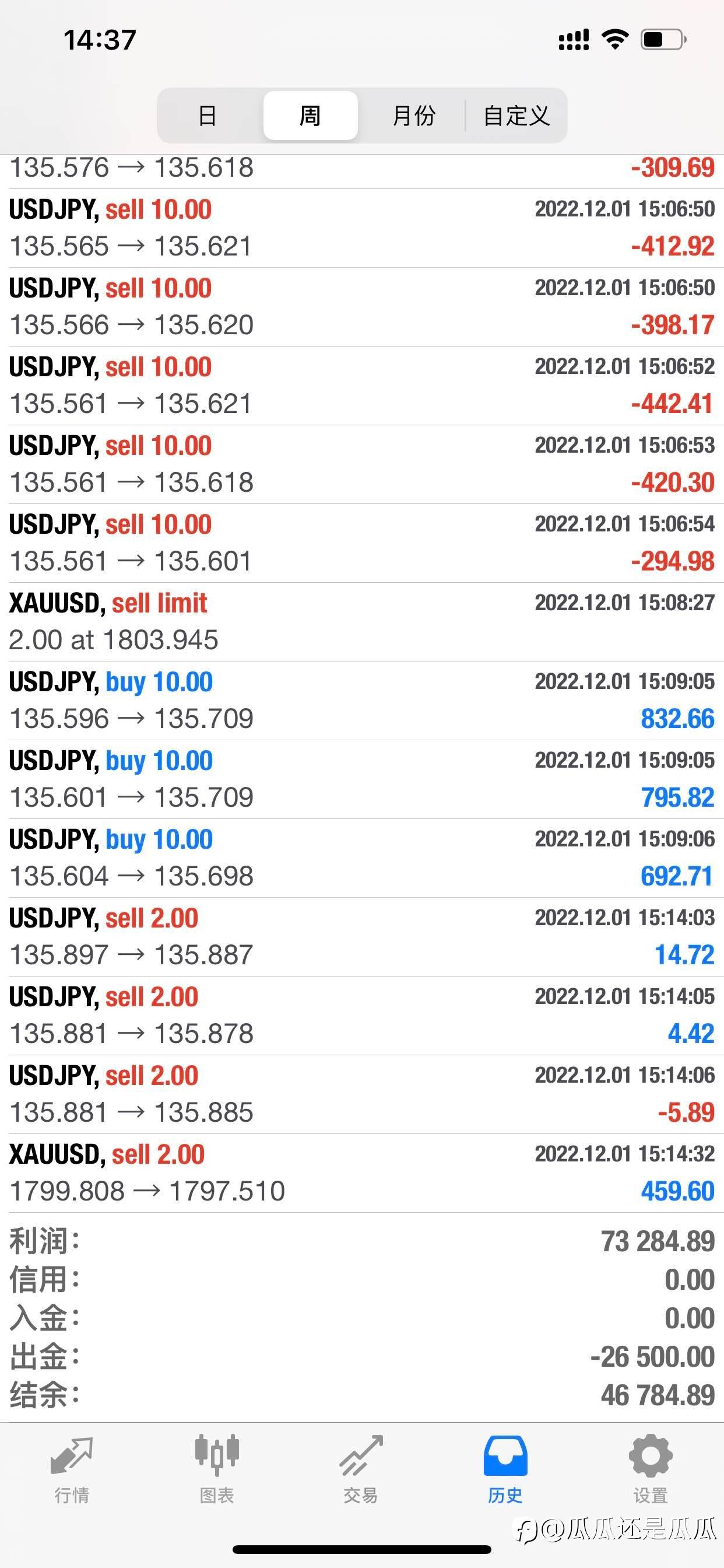Tap the 结余 balance value 46 784.89

click(657, 1395)
